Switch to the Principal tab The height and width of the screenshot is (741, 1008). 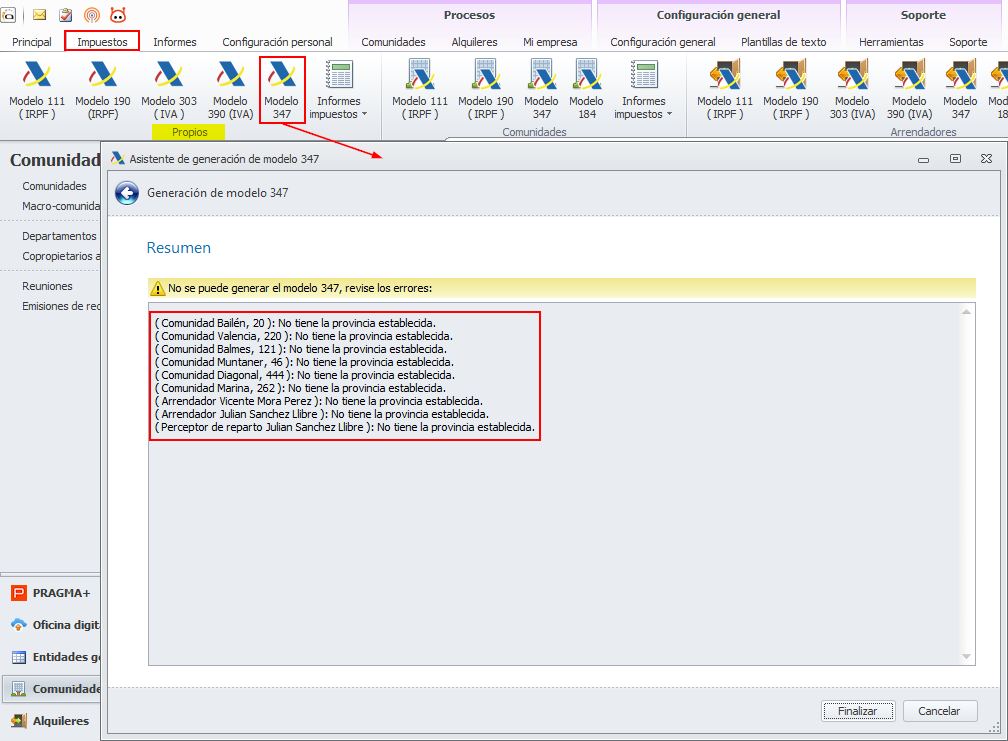[x=32, y=42]
